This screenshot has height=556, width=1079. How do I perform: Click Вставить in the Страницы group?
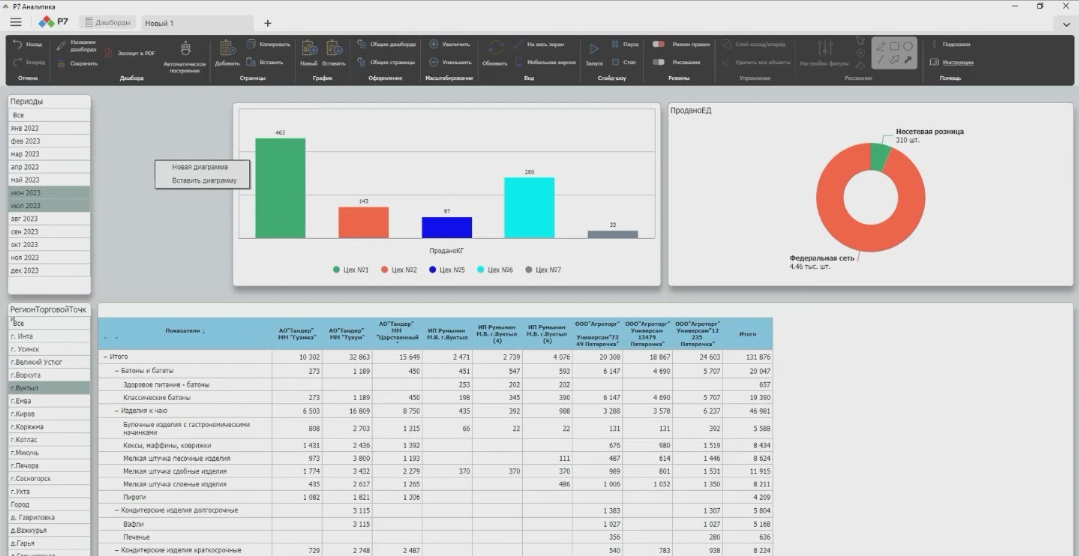tap(265, 62)
